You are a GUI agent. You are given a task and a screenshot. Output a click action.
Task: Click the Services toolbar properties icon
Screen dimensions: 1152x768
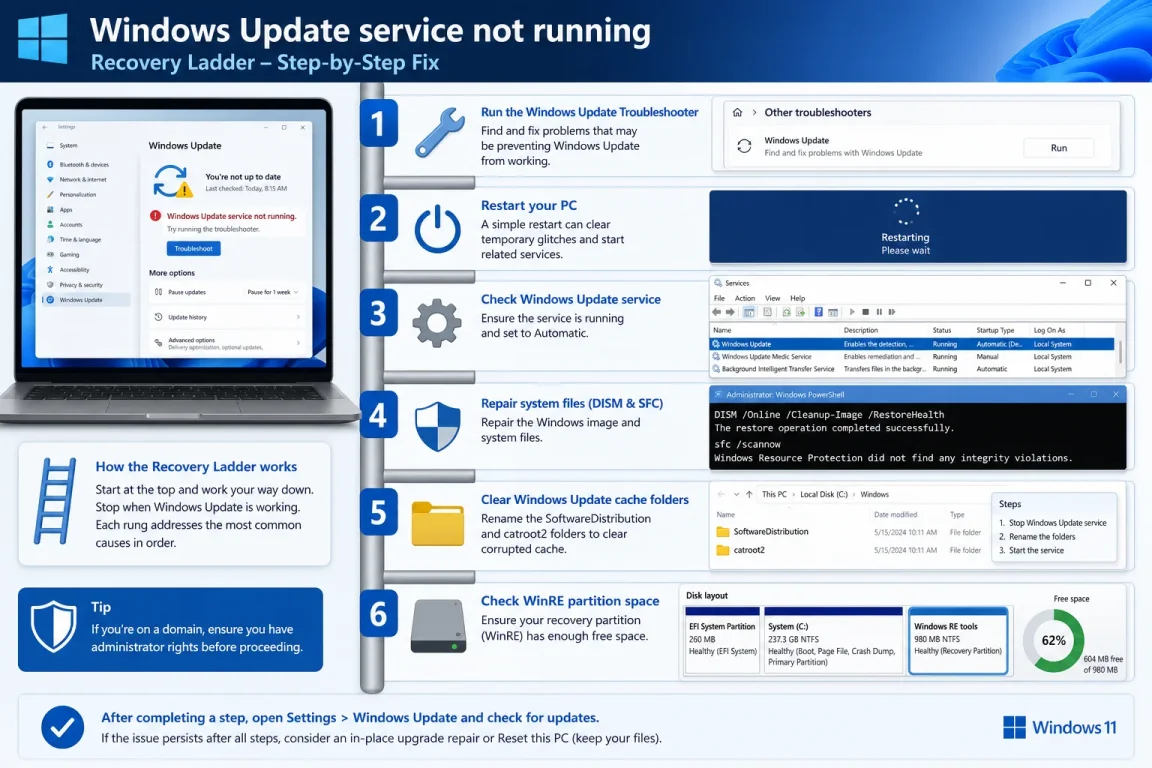coord(767,312)
